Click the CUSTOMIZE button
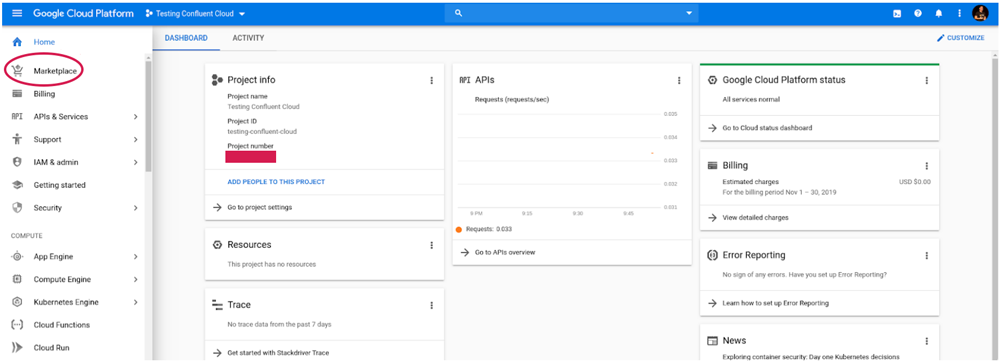 point(960,38)
